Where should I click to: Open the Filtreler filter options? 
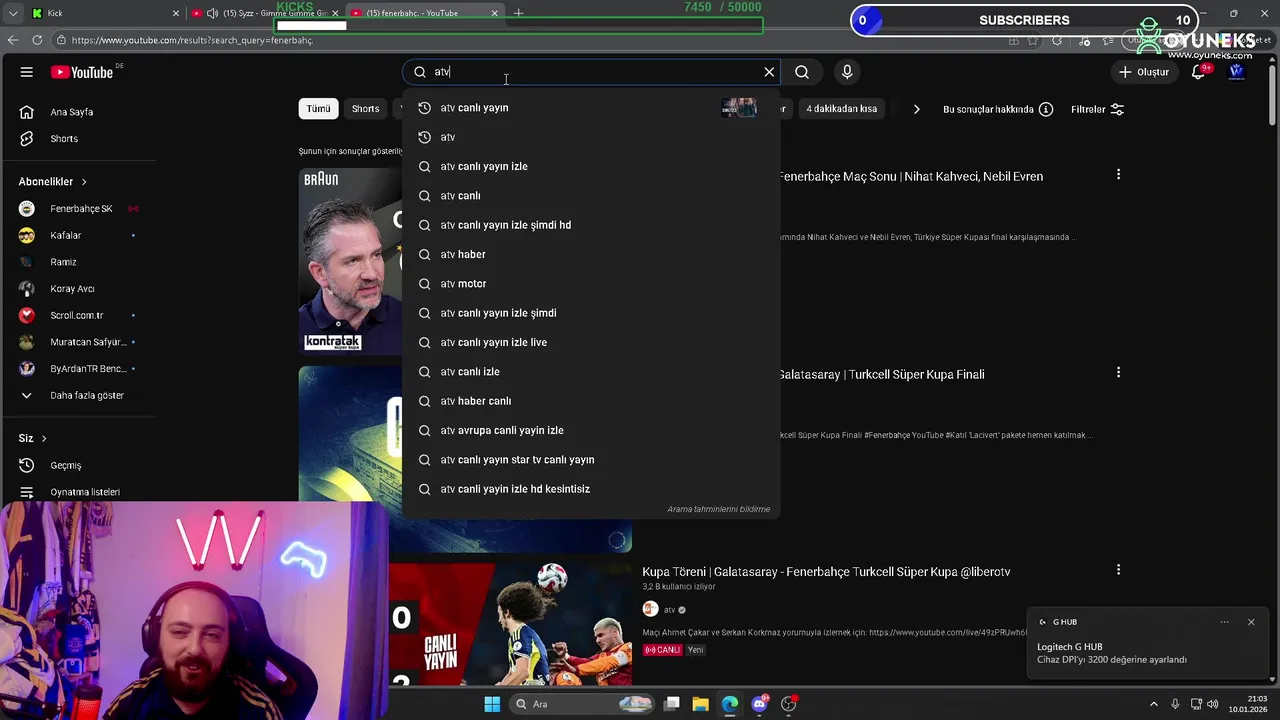1097,109
